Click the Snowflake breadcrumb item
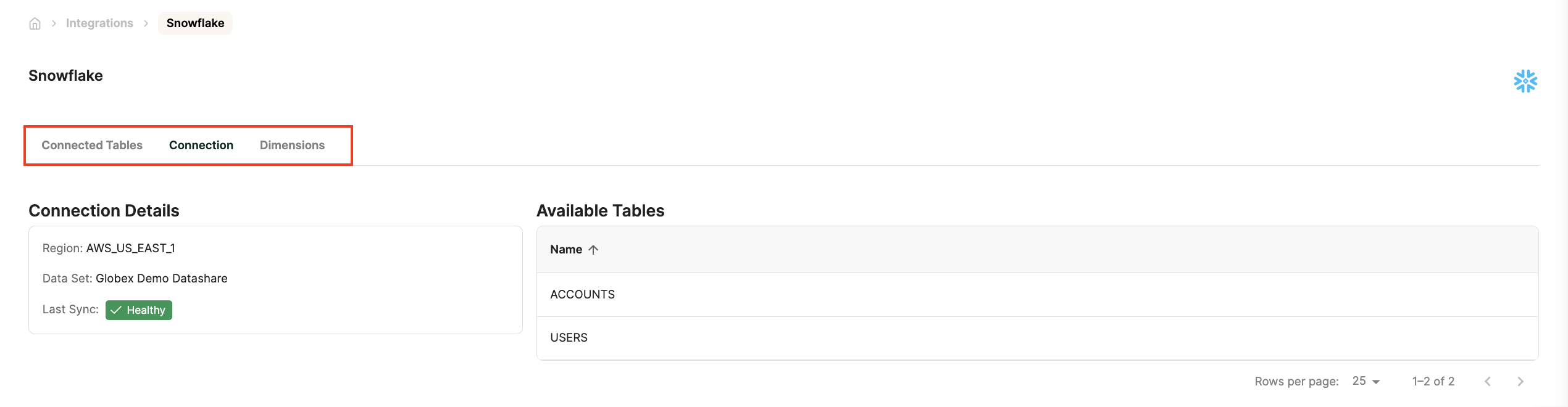Image resolution: width=1568 pixels, height=407 pixels. click(x=195, y=23)
